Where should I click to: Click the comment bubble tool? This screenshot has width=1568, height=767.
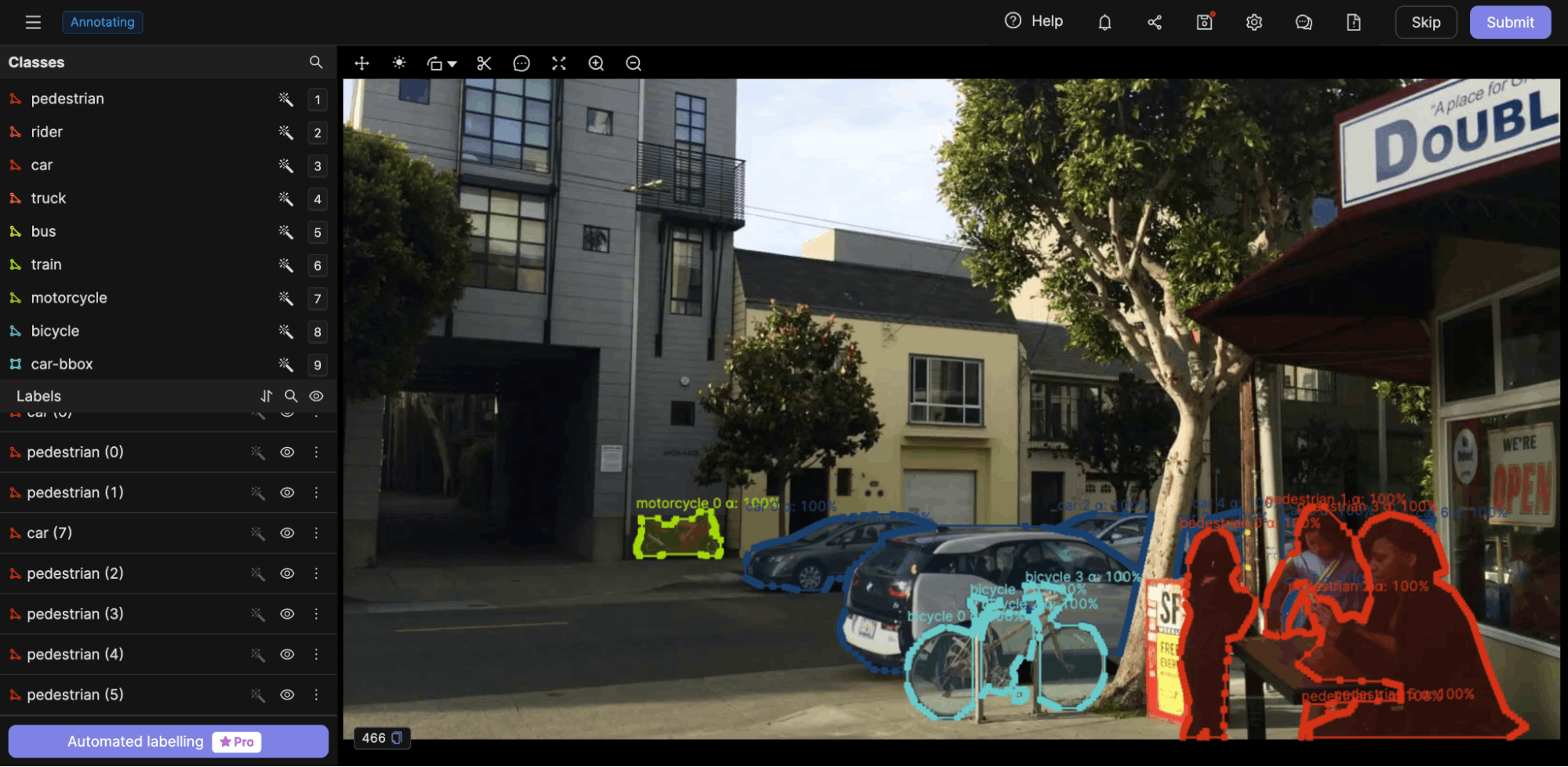point(522,63)
